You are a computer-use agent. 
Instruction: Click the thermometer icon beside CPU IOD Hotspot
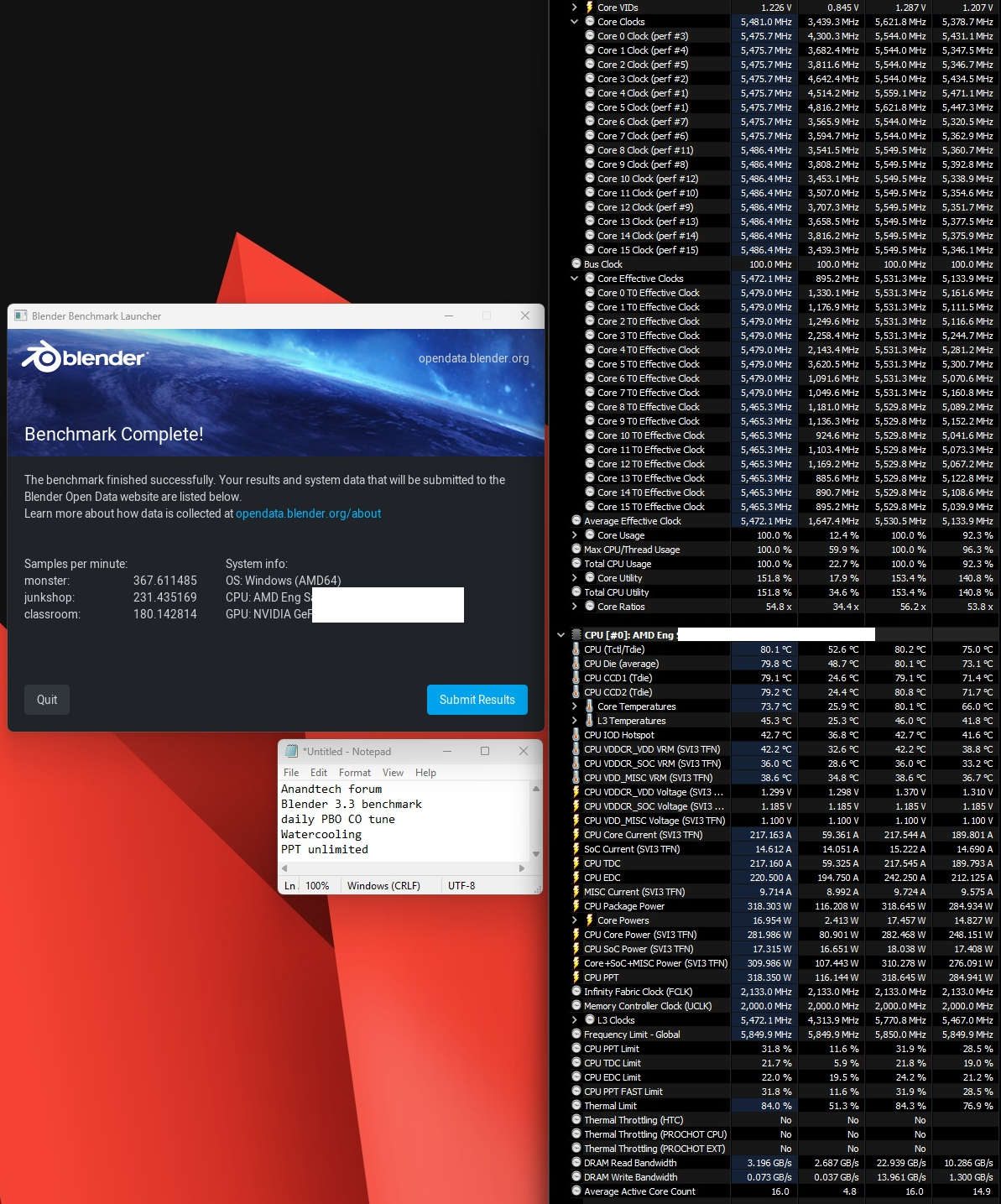point(577,734)
